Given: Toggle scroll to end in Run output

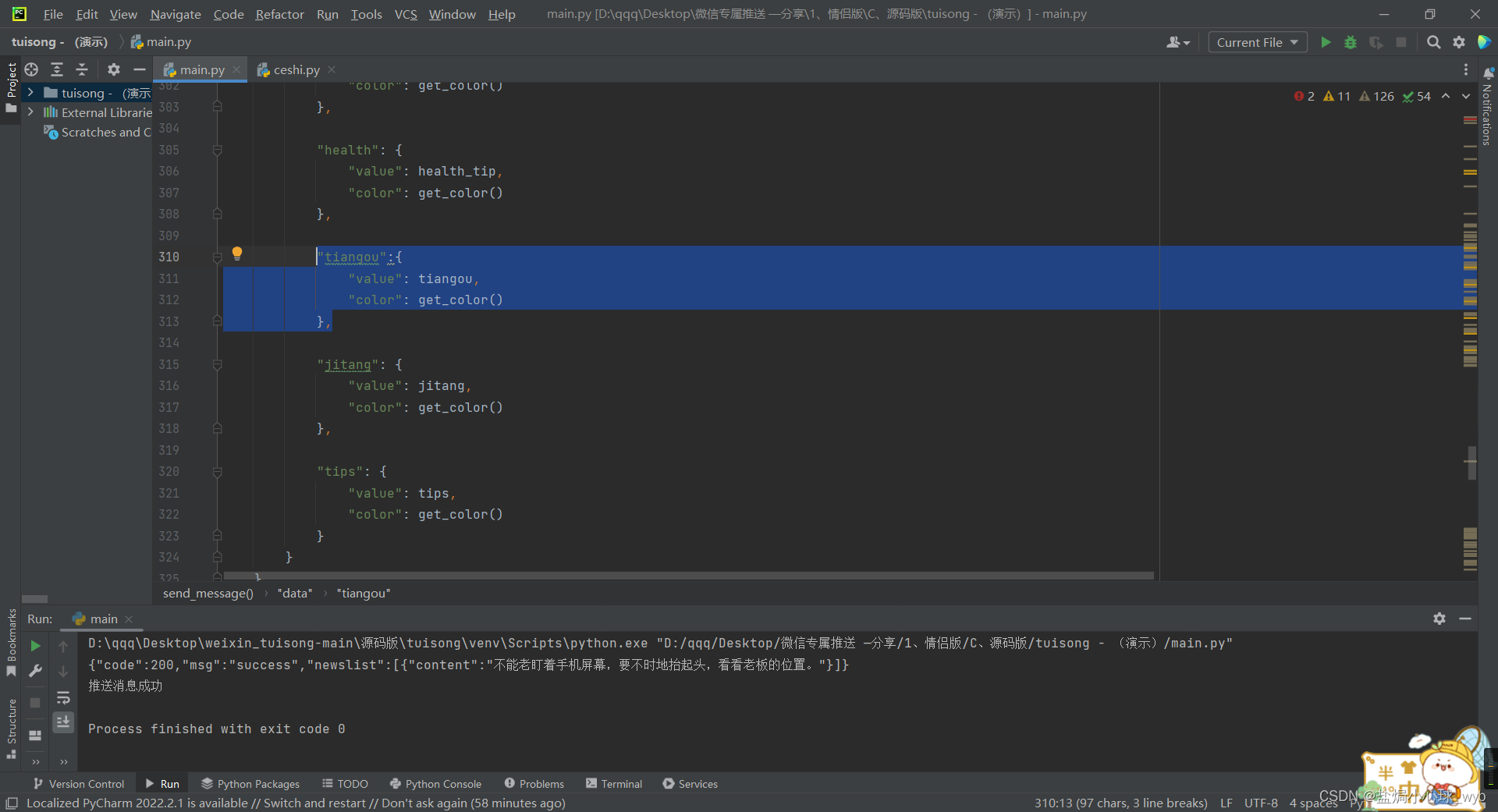Looking at the screenshot, I should 63,722.
